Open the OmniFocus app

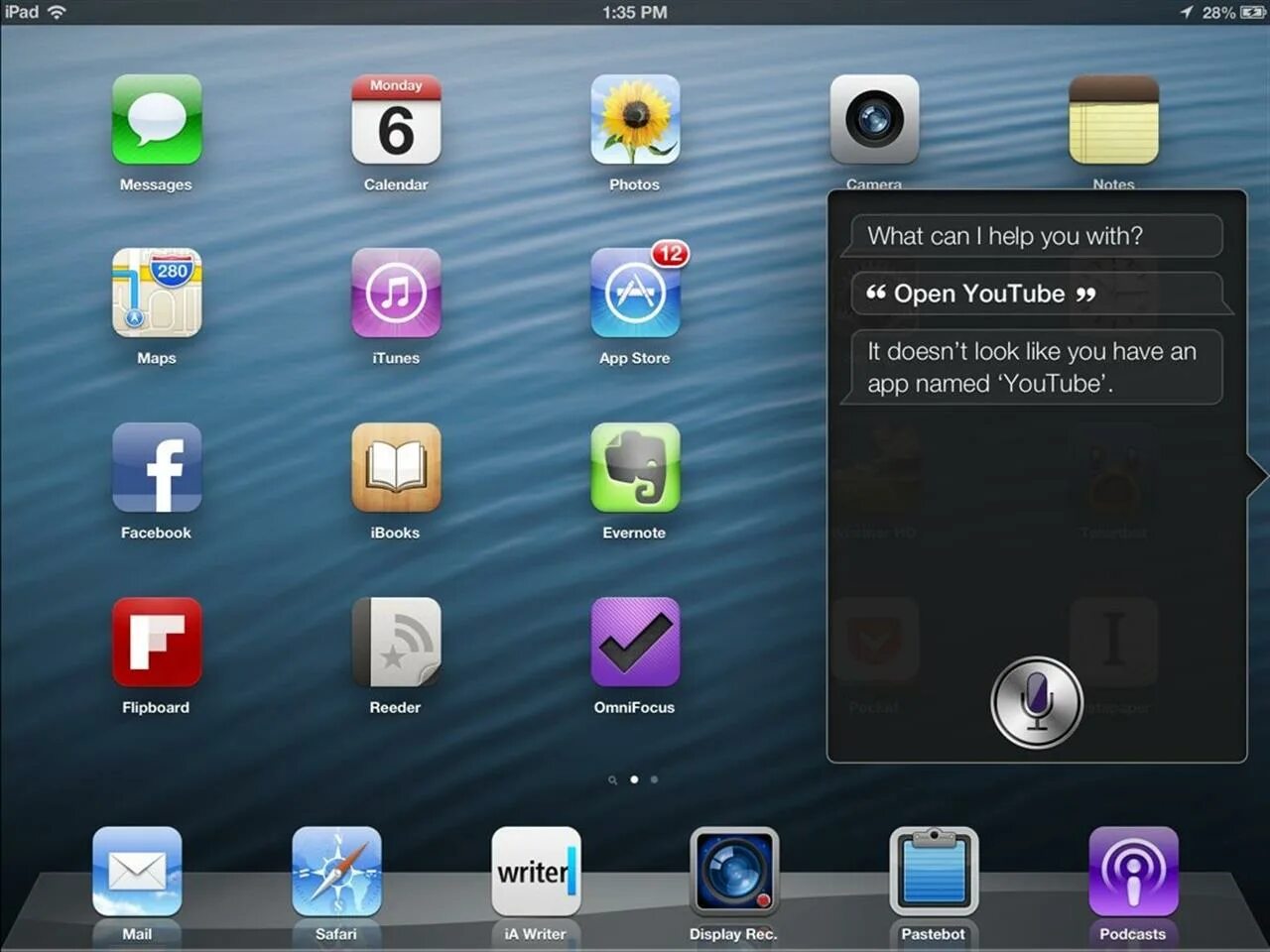click(635, 643)
